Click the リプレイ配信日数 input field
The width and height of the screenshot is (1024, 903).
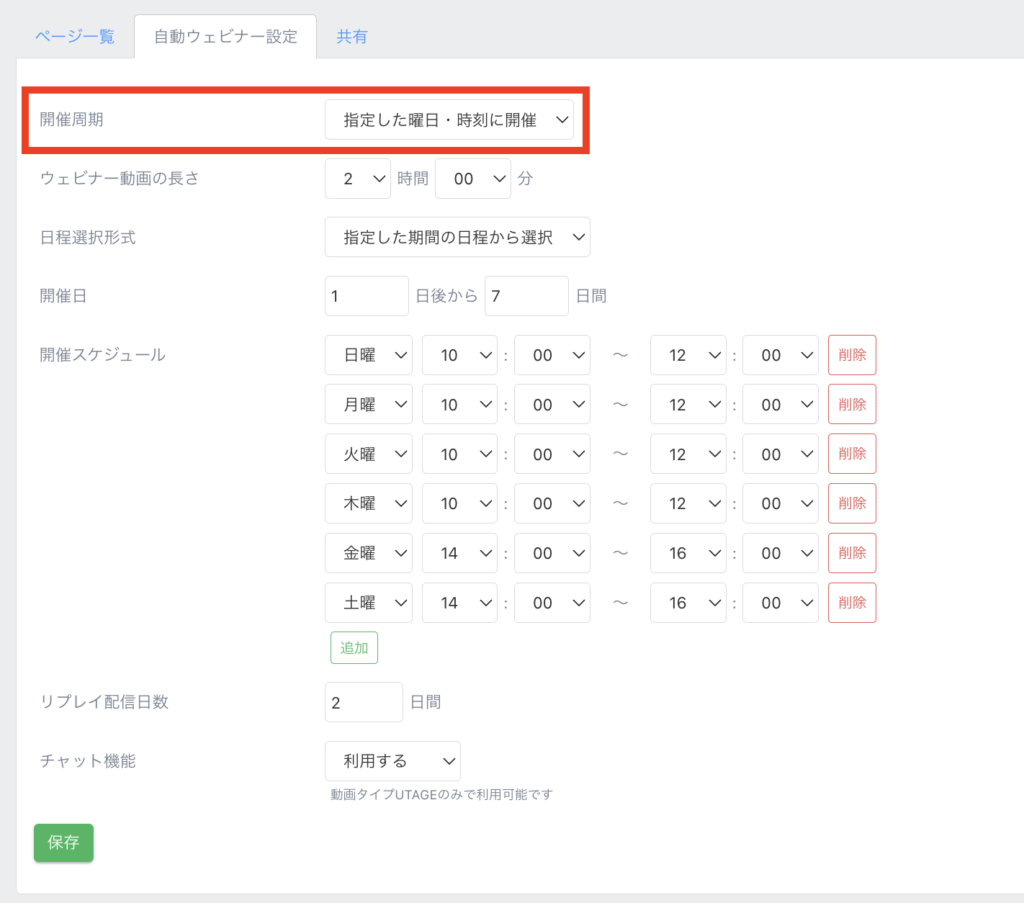tap(363, 702)
